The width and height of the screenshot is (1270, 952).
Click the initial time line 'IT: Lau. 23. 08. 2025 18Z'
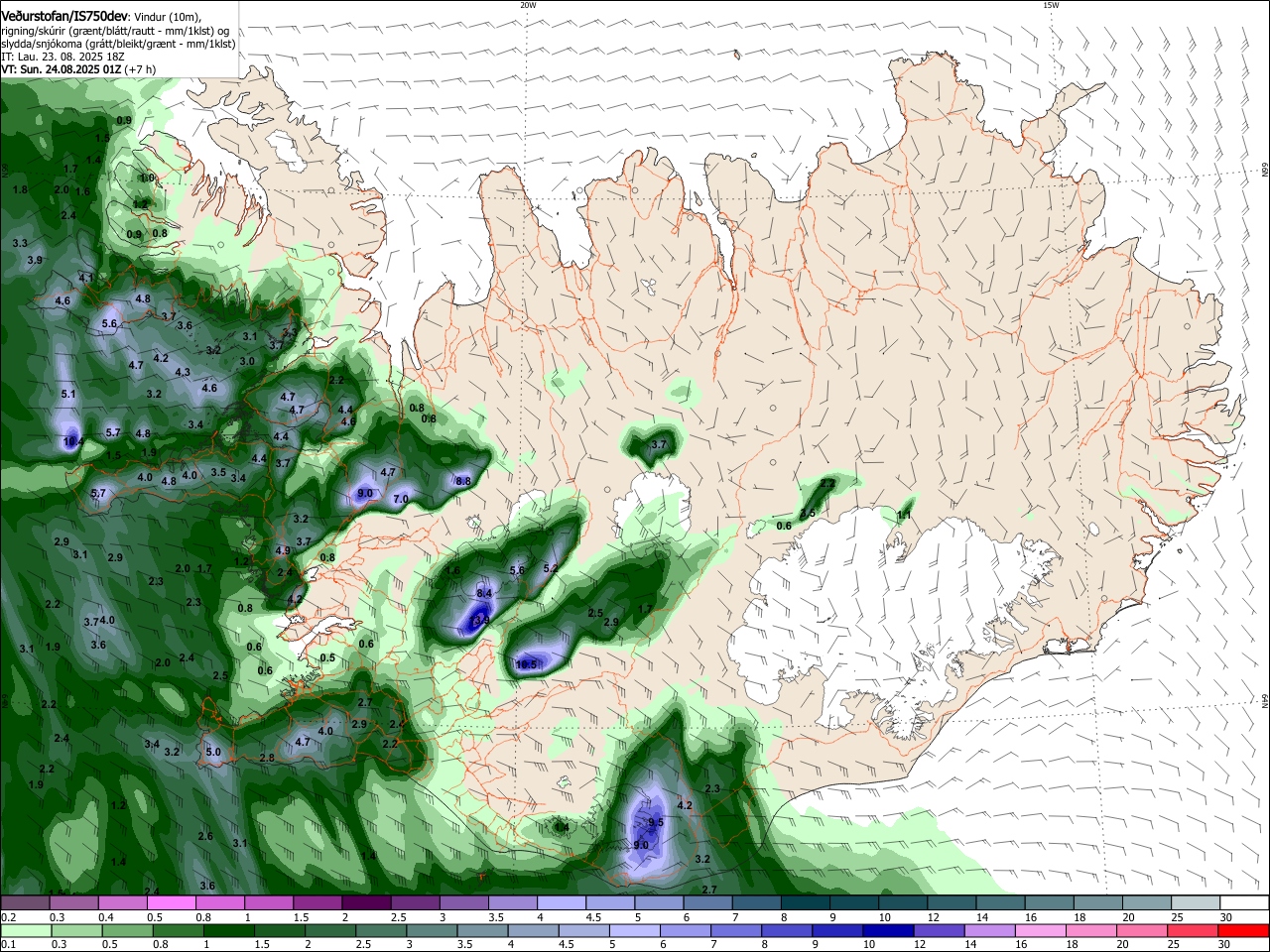pyautogui.click(x=63, y=57)
